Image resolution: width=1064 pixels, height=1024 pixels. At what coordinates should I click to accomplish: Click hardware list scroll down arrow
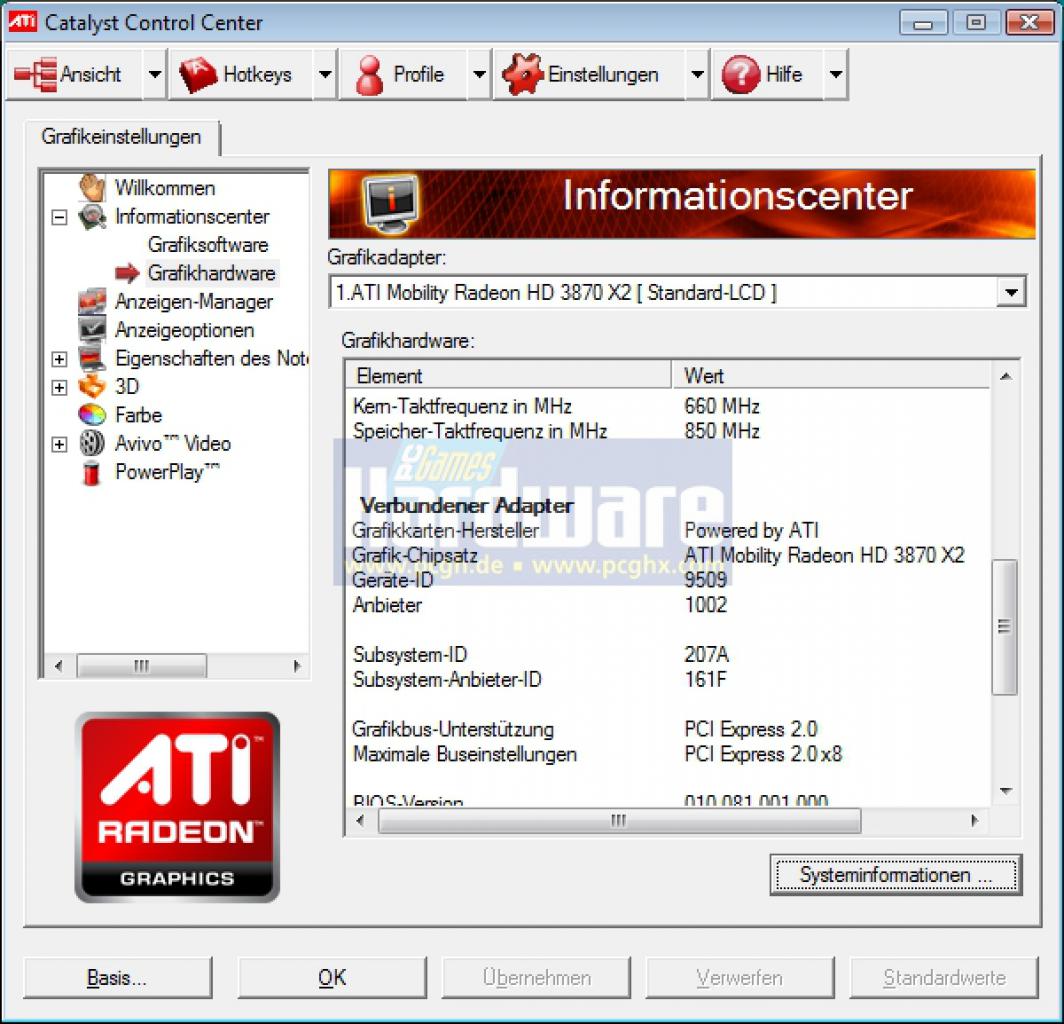[1006, 791]
